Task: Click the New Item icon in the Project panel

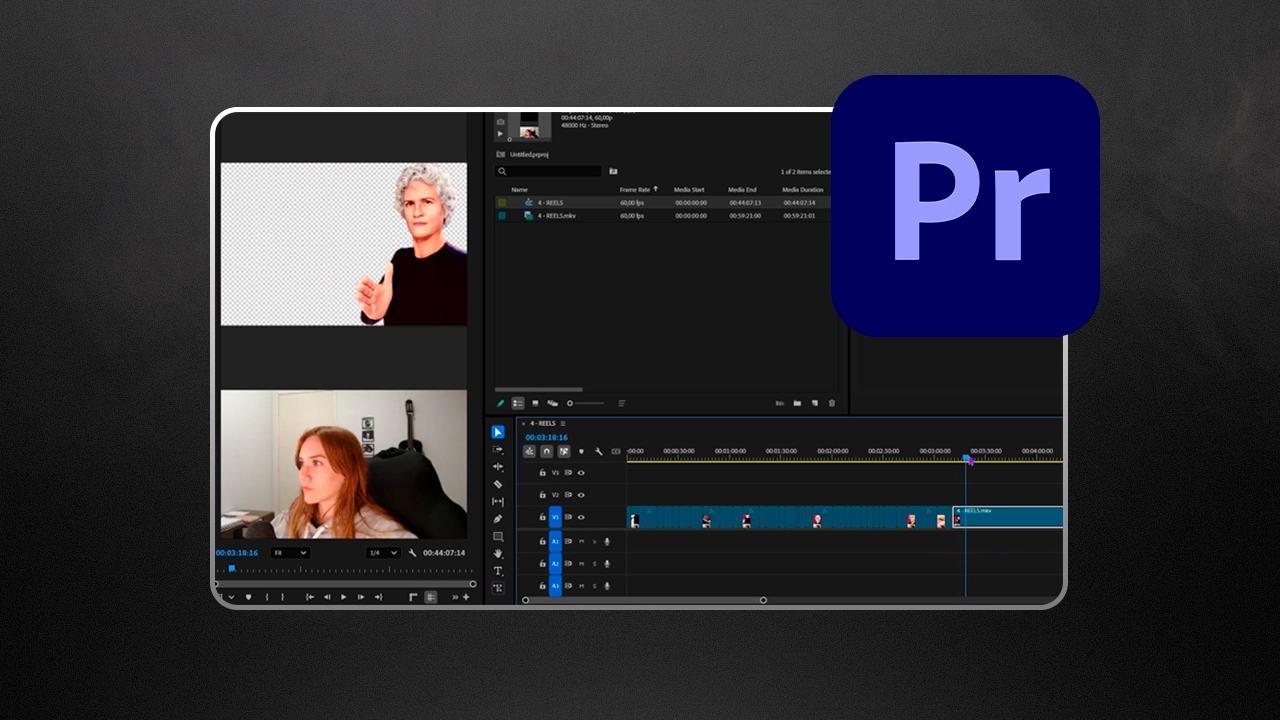Action: pyautogui.click(x=814, y=403)
